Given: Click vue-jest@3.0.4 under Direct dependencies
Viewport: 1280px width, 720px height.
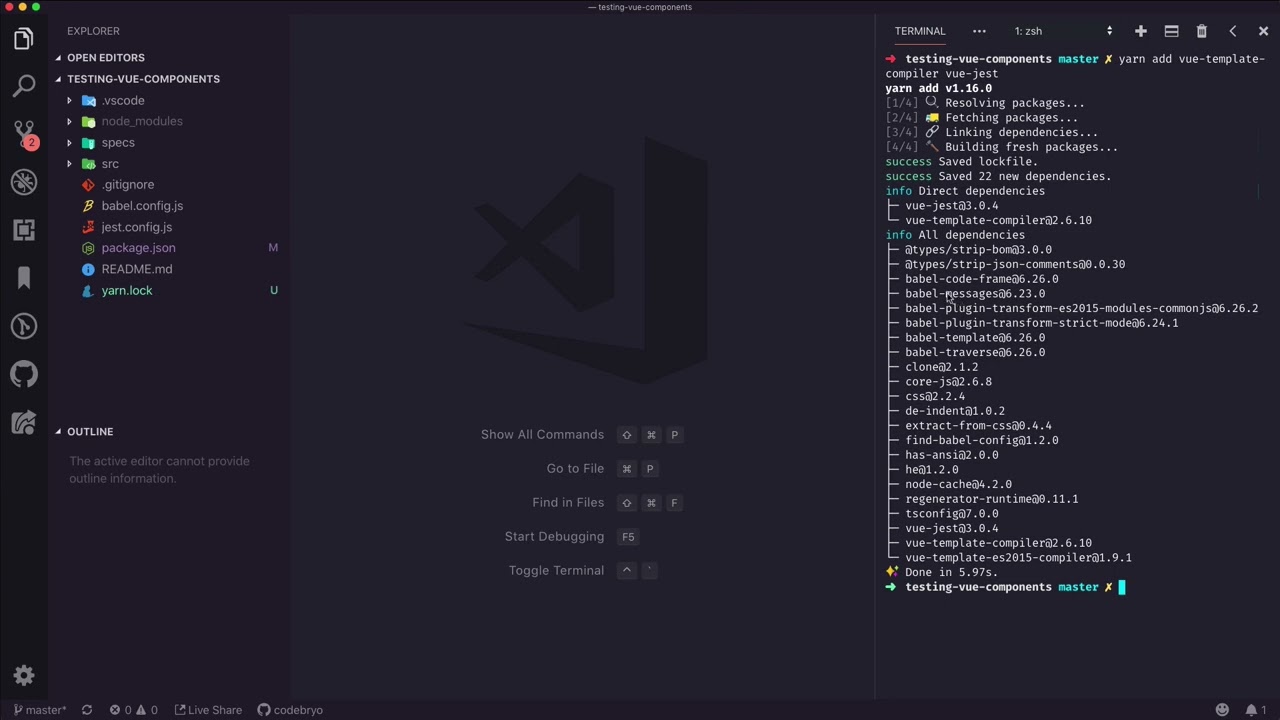Looking at the screenshot, I should pyautogui.click(x=951, y=206).
